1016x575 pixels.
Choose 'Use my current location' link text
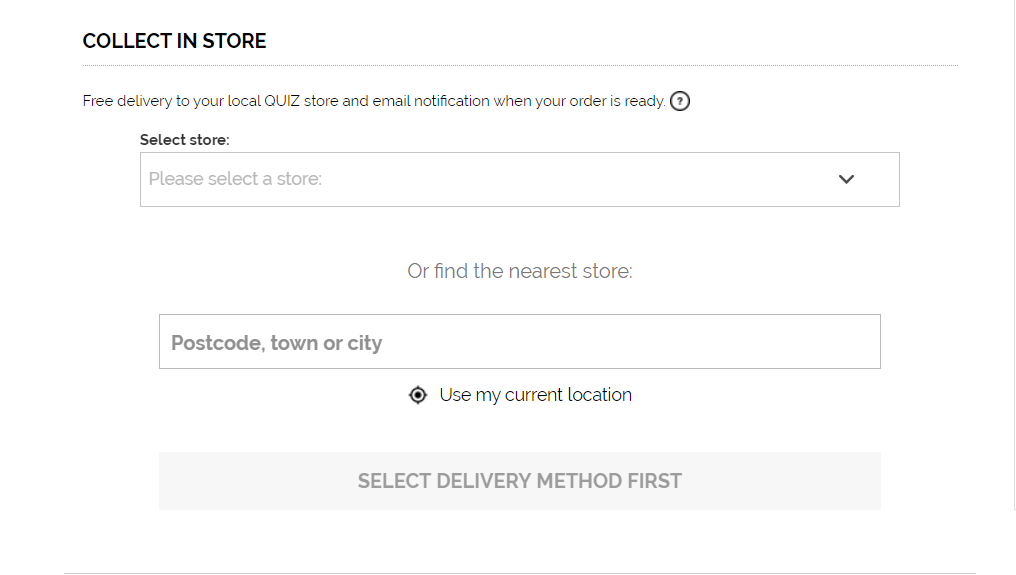point(535,395)
